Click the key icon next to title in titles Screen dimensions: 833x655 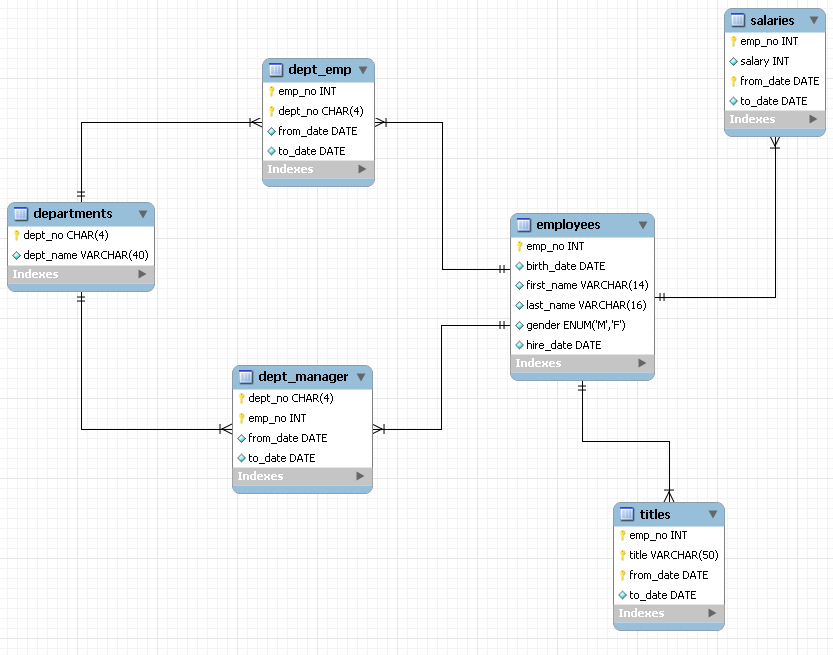[x=623, y=555]
